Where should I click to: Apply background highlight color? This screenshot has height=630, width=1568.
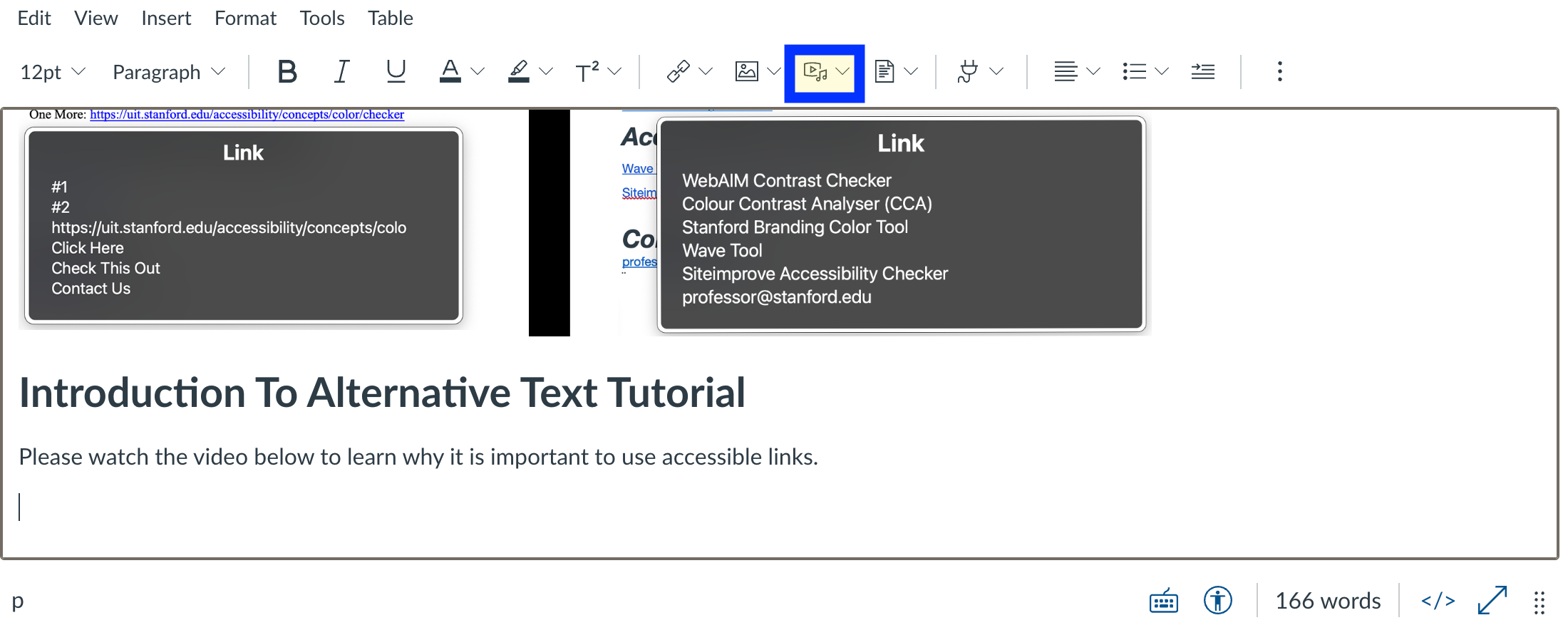[x=518, y=71]
